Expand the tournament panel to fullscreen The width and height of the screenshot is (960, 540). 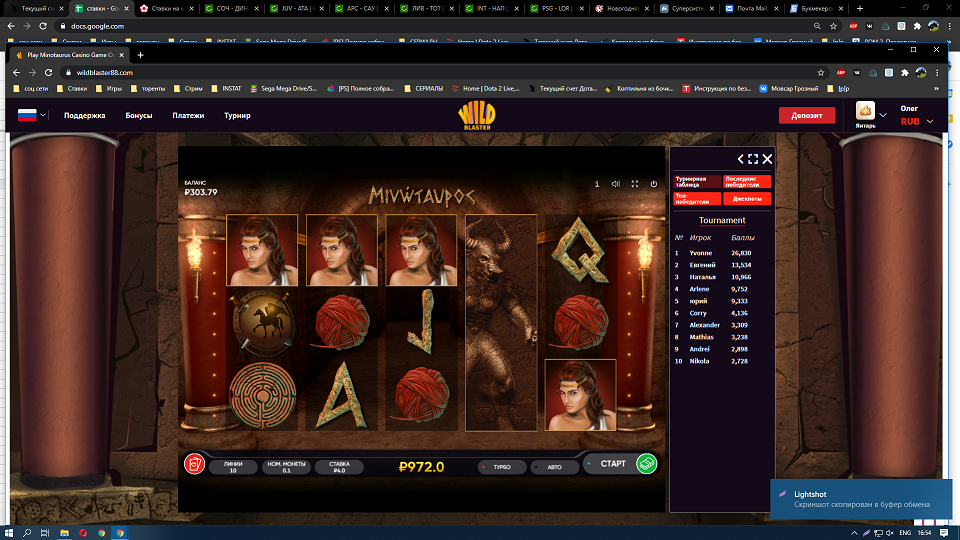click(x=753, y=159)
